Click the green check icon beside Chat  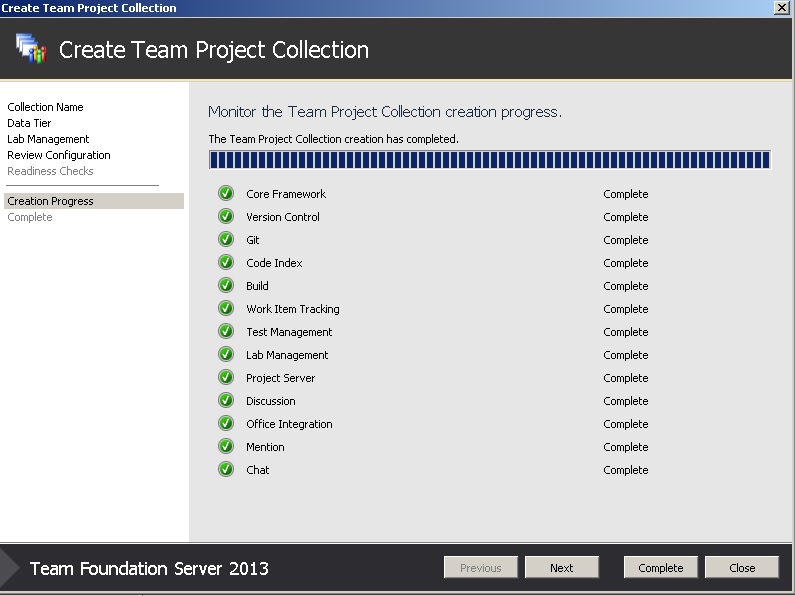[x=226, y=469]
